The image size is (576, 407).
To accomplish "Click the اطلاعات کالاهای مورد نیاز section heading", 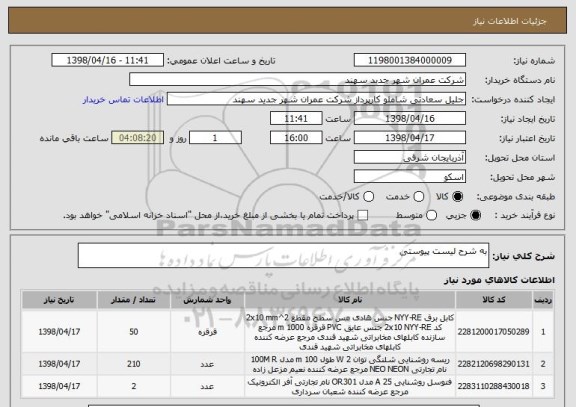I will pyautogui.click(x=499, y=280).
